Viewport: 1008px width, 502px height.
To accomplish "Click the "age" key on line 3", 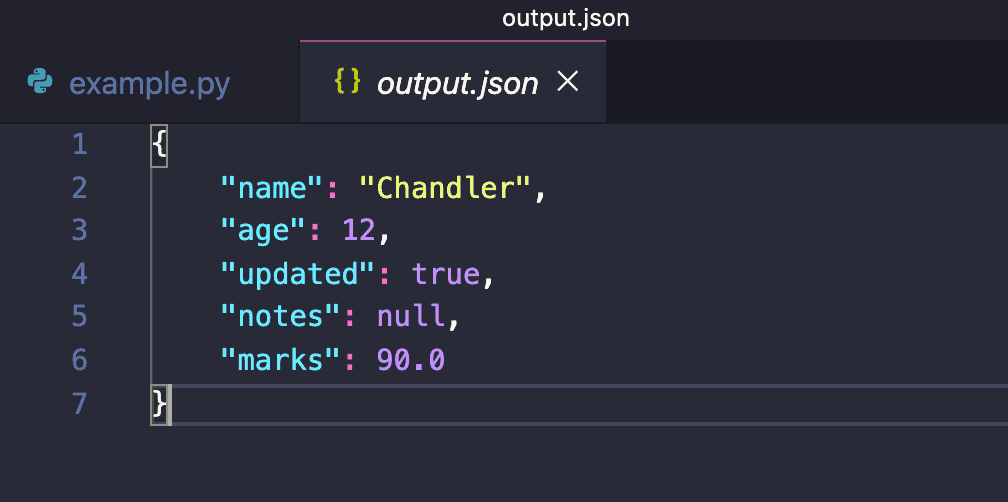I will point(262,231).
